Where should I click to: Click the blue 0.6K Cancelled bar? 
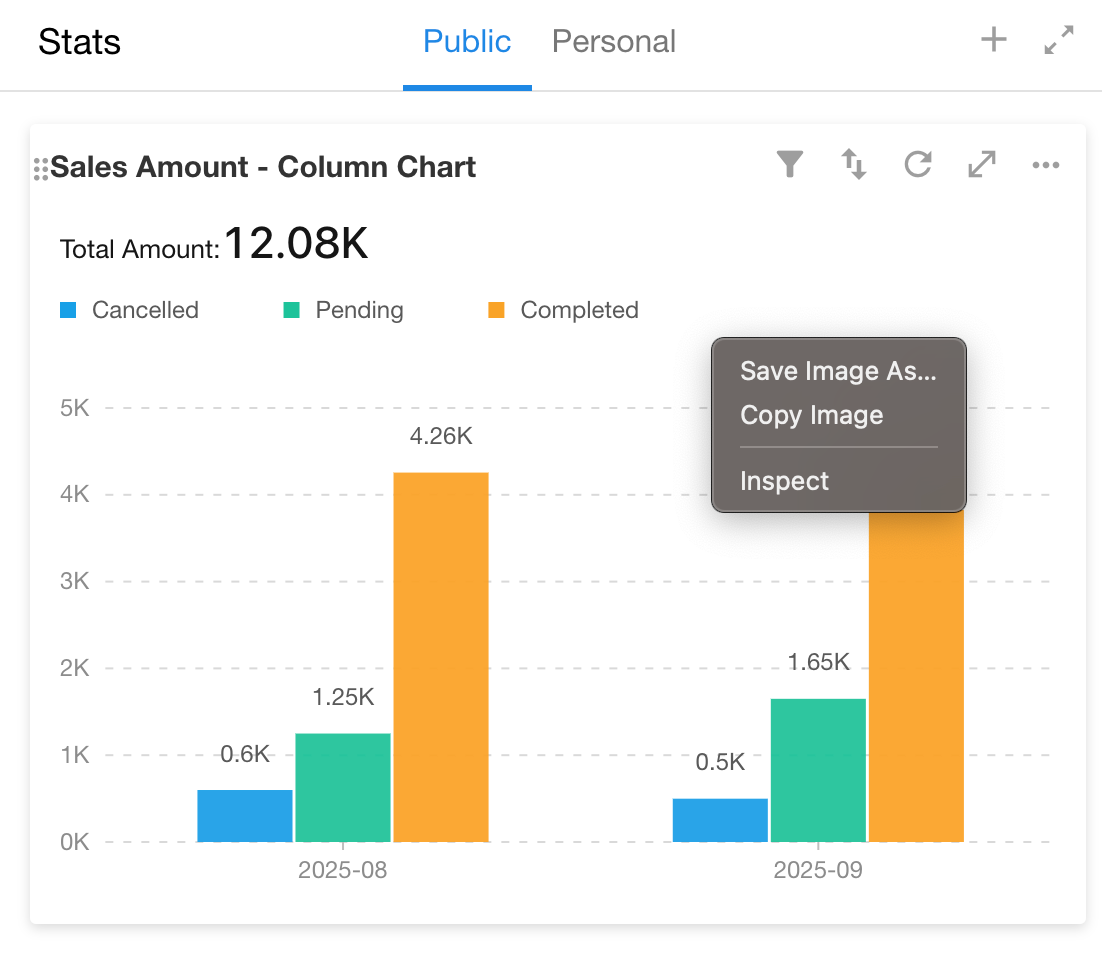(245, 816)
